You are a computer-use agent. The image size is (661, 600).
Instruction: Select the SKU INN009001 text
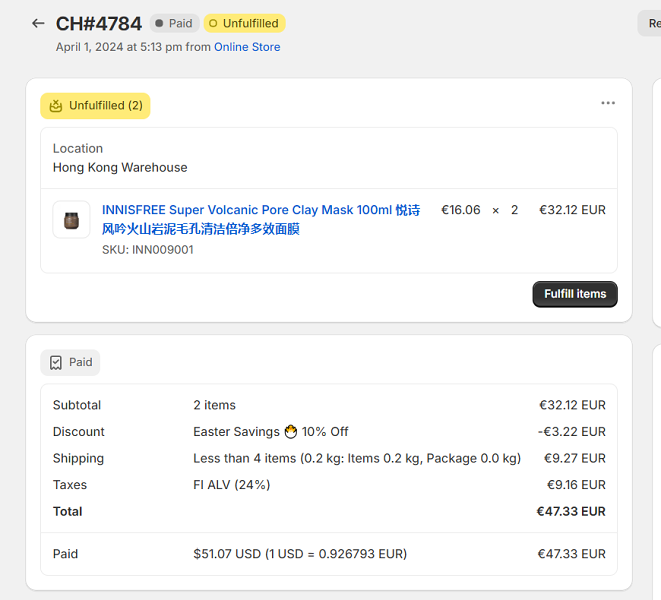(x=148, y=250)
